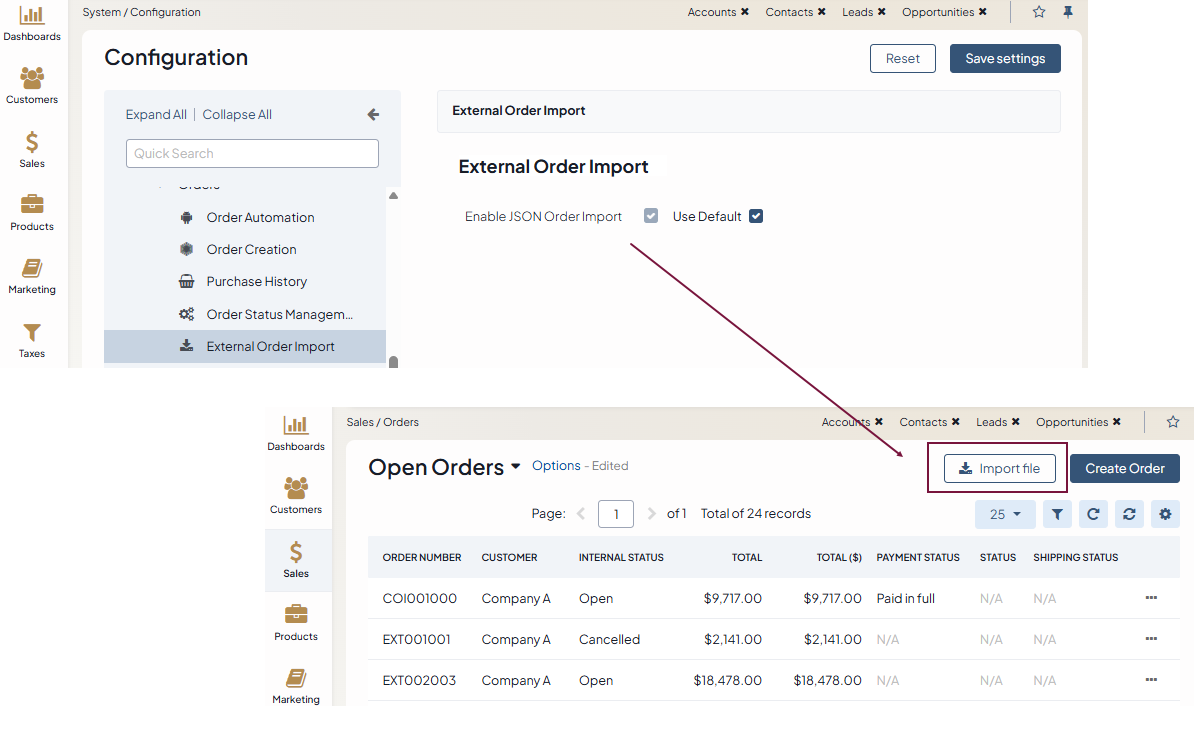Click the Import file button
This screenshot has height=736, width=1194.
(999, 468)
